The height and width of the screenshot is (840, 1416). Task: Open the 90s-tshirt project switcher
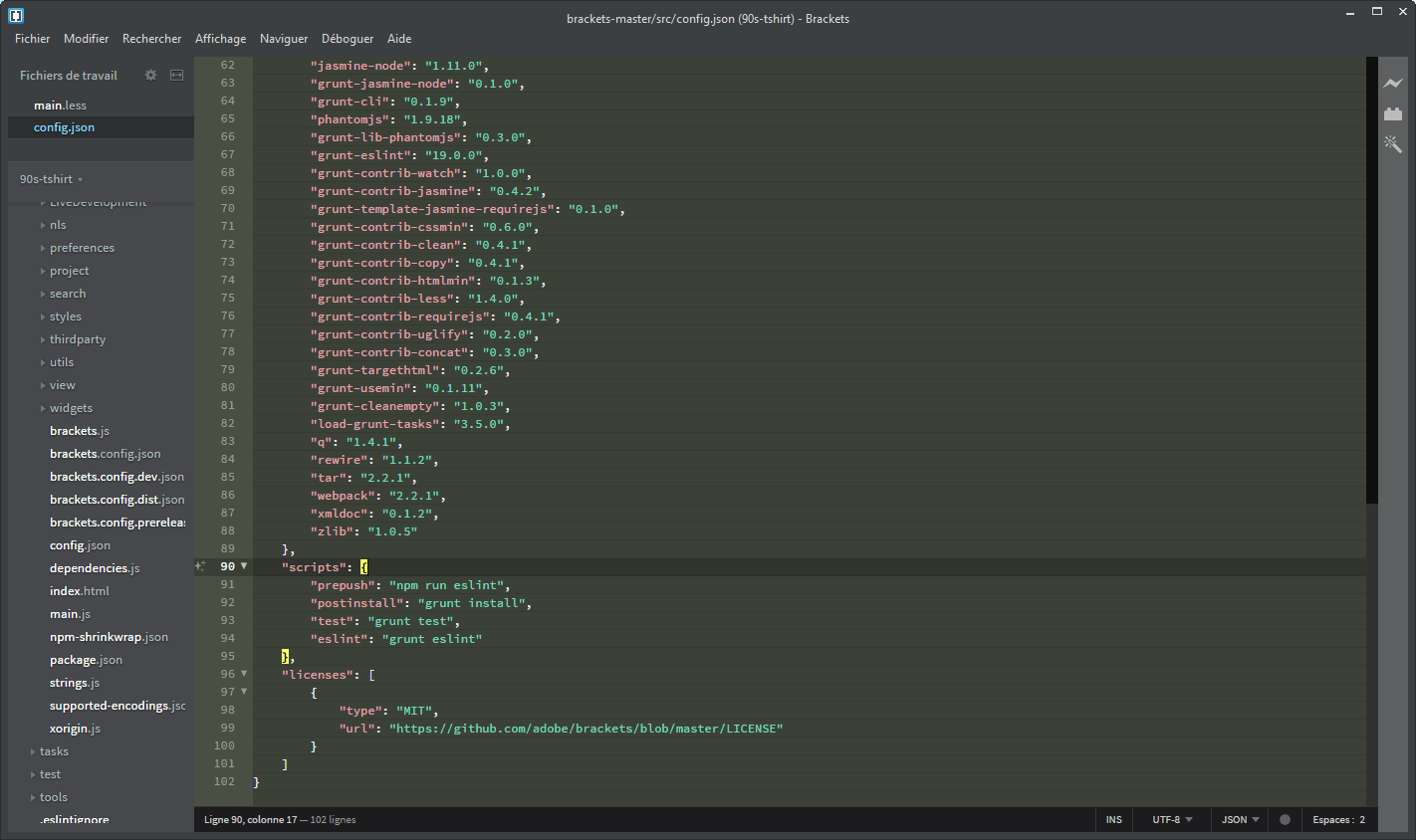click(50, 179)
